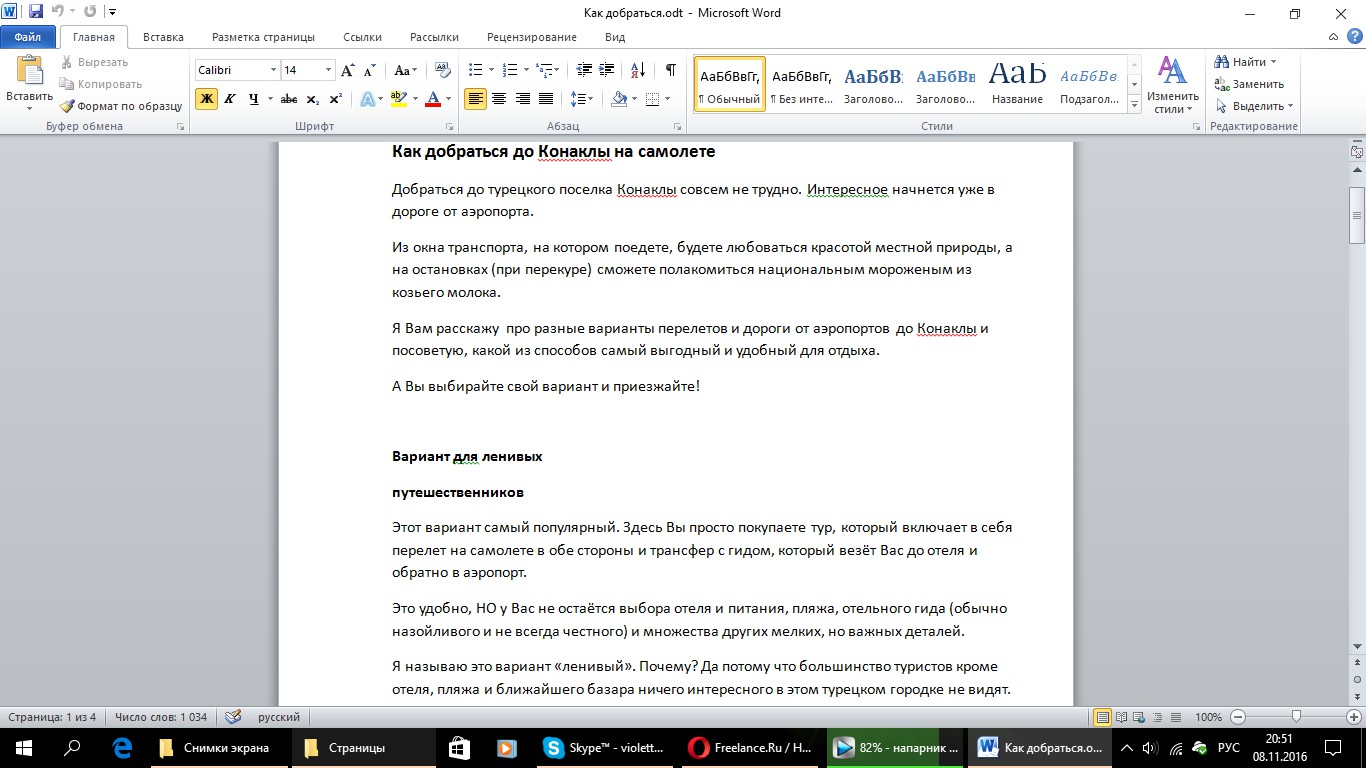
Task: Save the document from the quick access toolbar
Action: pyautogui.click(x=35, y=13)
